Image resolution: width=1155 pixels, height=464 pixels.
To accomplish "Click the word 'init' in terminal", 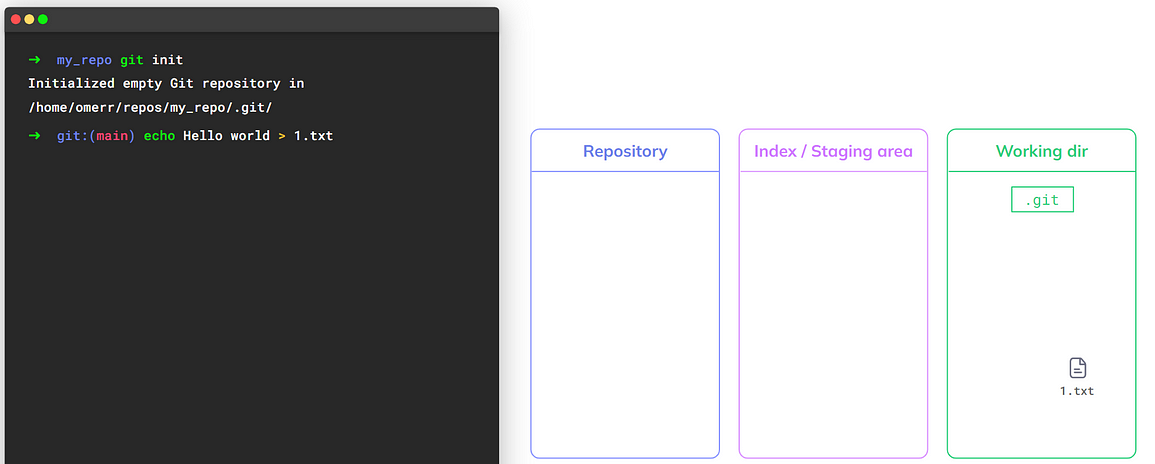I will coord(167,60).
